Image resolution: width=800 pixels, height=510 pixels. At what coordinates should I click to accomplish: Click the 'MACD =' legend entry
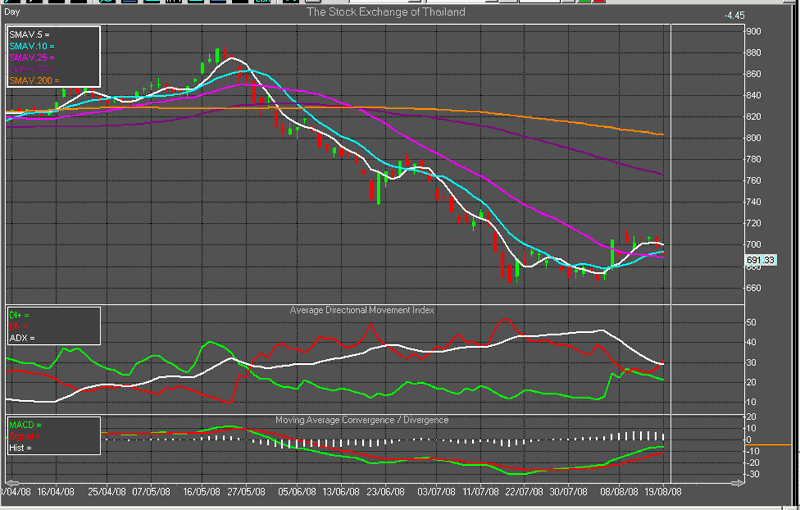coord(26,425)
